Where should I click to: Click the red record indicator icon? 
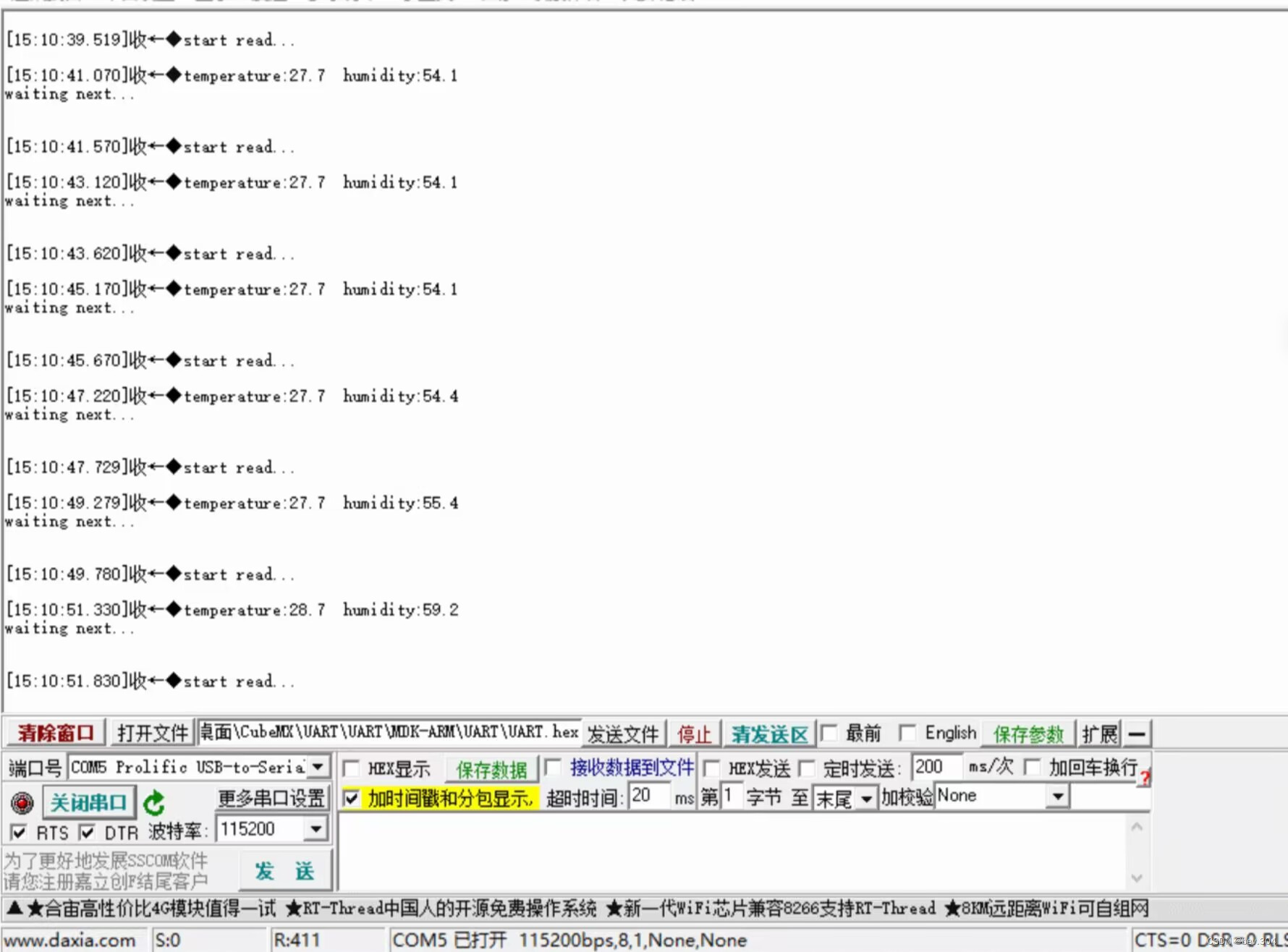point(22,803)
